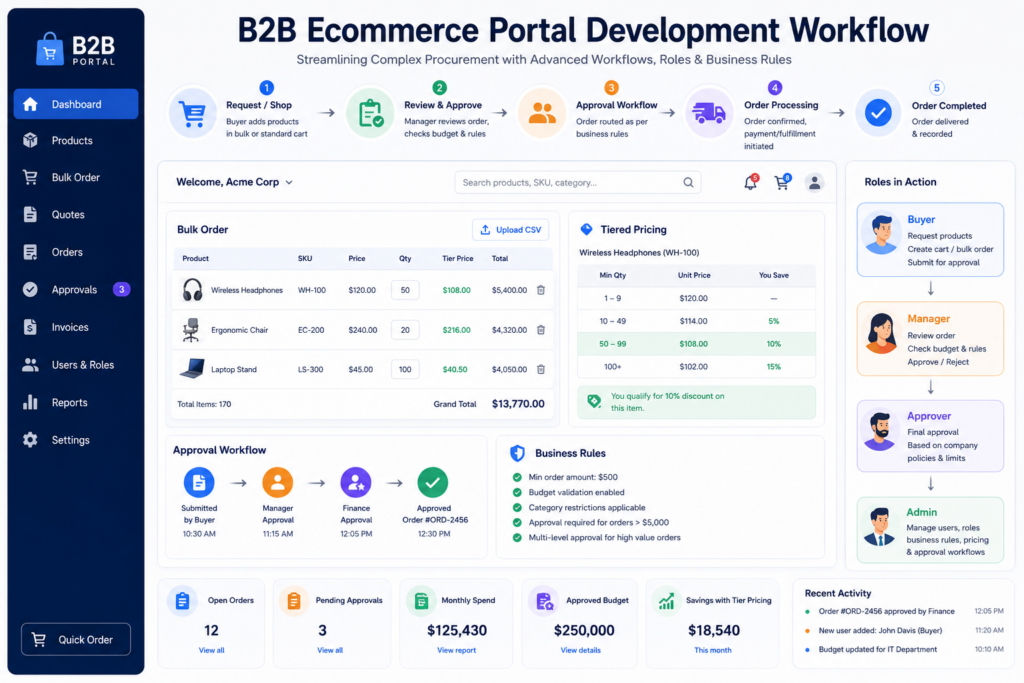Click View all under Pending Approvals

pyautogui.click(x=330, y=650)
